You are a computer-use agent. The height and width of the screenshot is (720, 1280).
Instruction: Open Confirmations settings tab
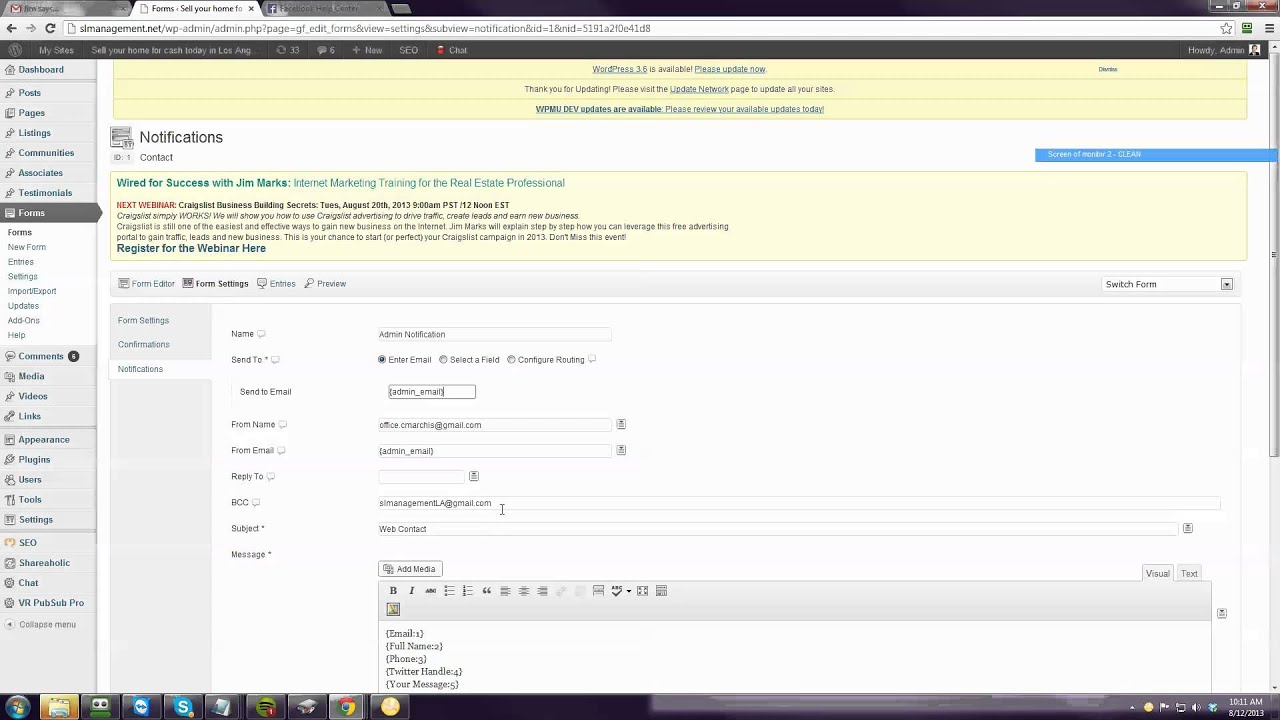tap(143, 344)
